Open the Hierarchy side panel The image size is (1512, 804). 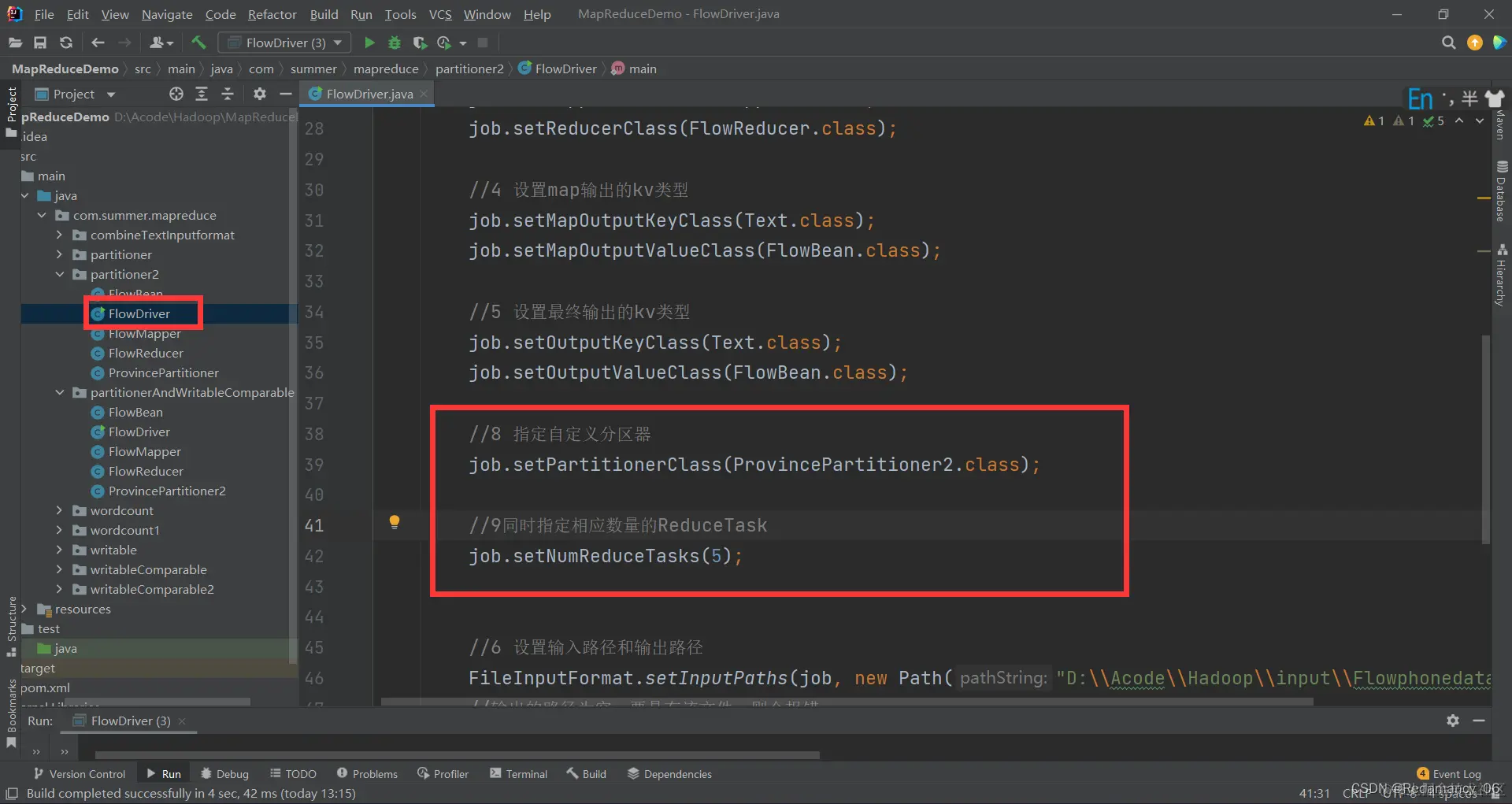click(1501, 275)
